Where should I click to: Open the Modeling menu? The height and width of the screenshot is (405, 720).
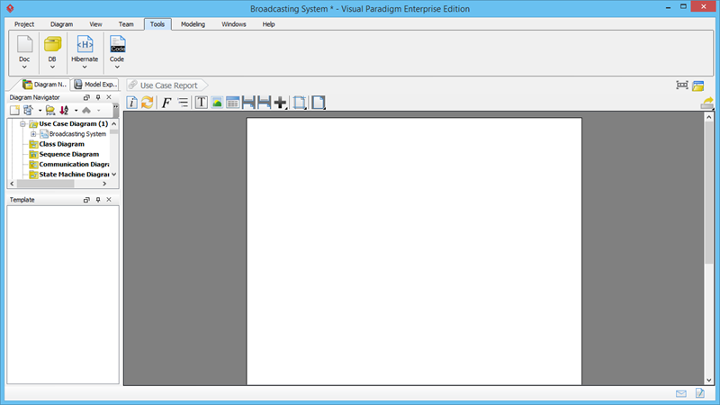(x=193, y=24)
